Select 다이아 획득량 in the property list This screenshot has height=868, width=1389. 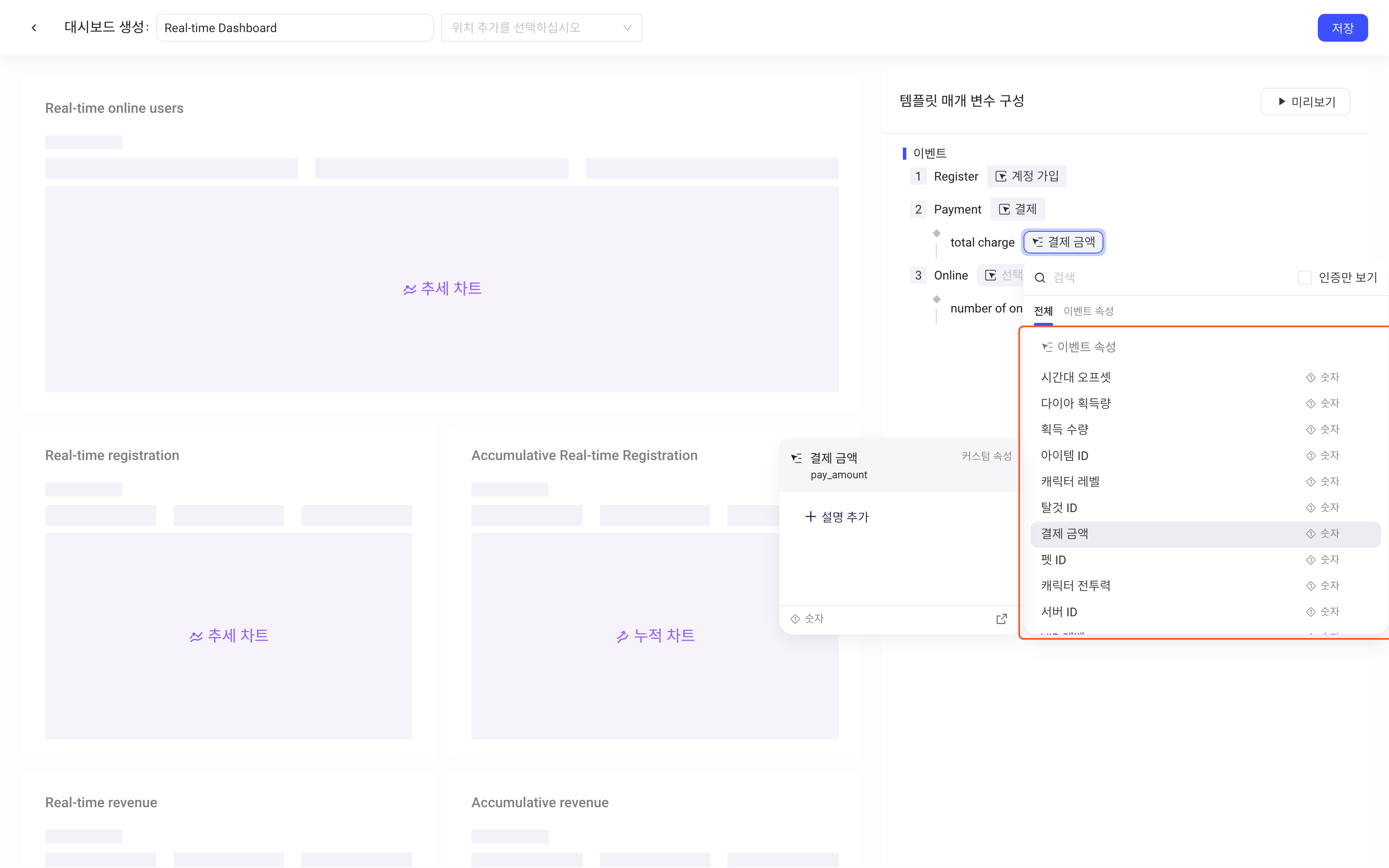point(1205,404)
